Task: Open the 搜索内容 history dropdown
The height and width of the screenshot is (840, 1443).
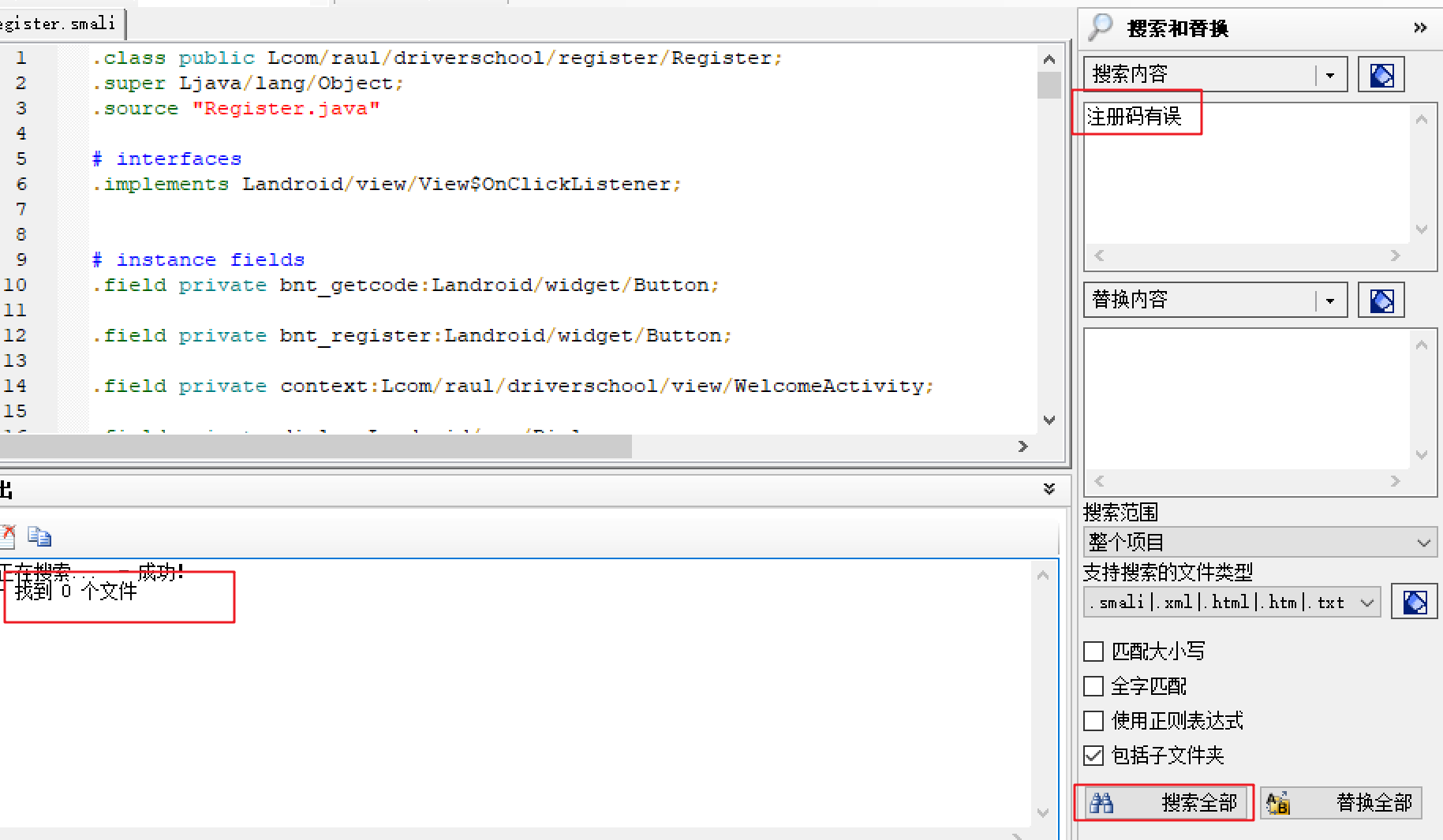Action: 1330,76
